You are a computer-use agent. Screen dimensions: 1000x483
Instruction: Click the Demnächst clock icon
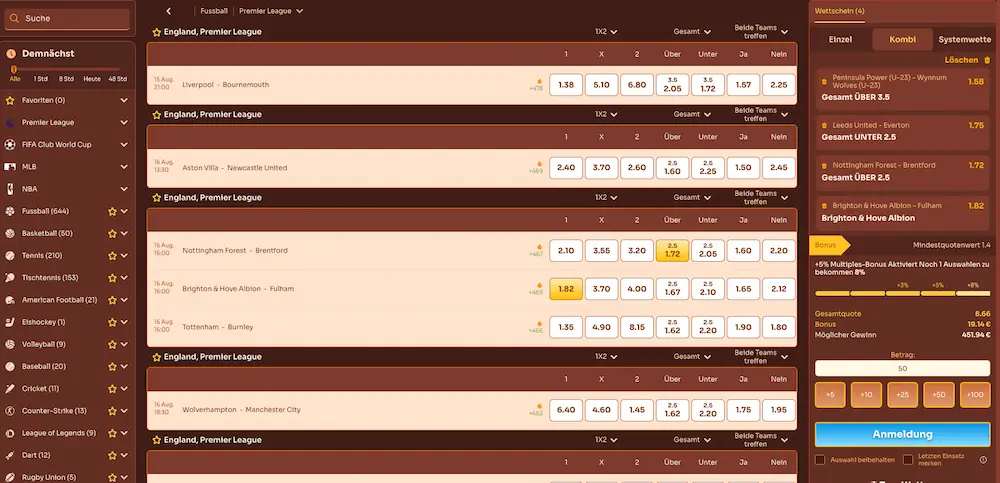[11, 54]
